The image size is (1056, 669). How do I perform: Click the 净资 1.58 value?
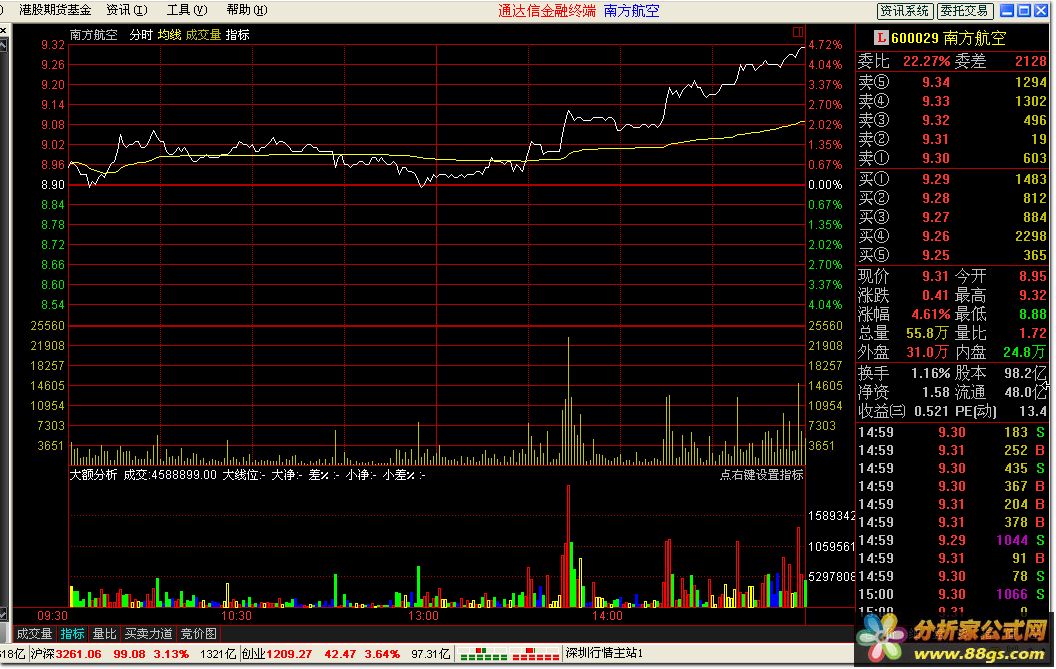click(x=935, y=392)
